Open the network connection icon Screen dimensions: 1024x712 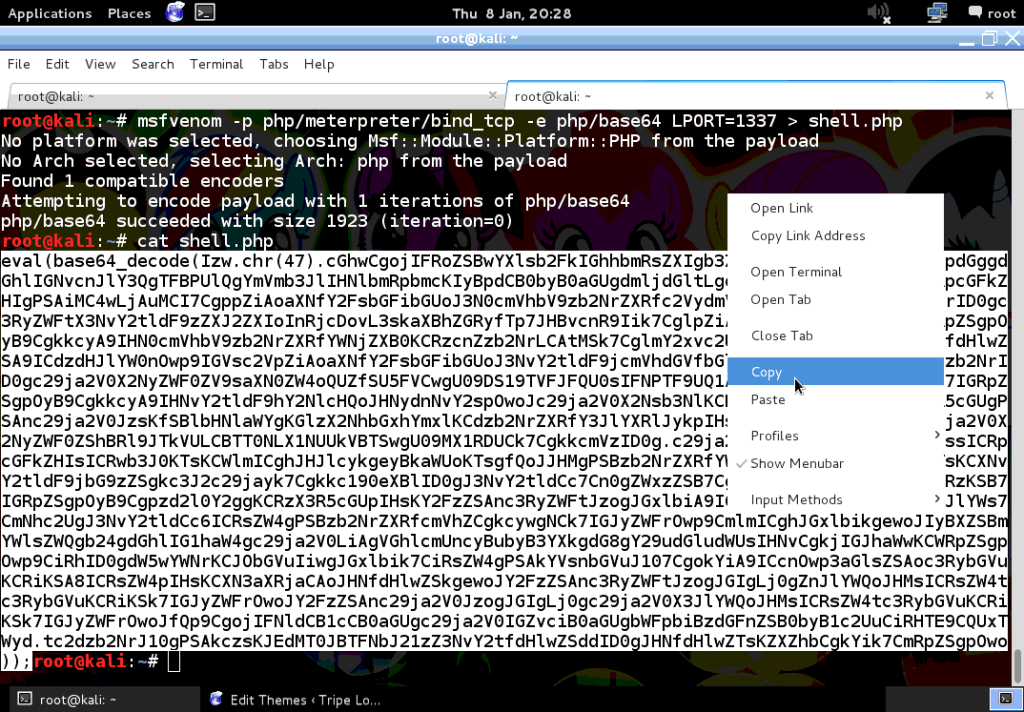[x=937, y=12]
